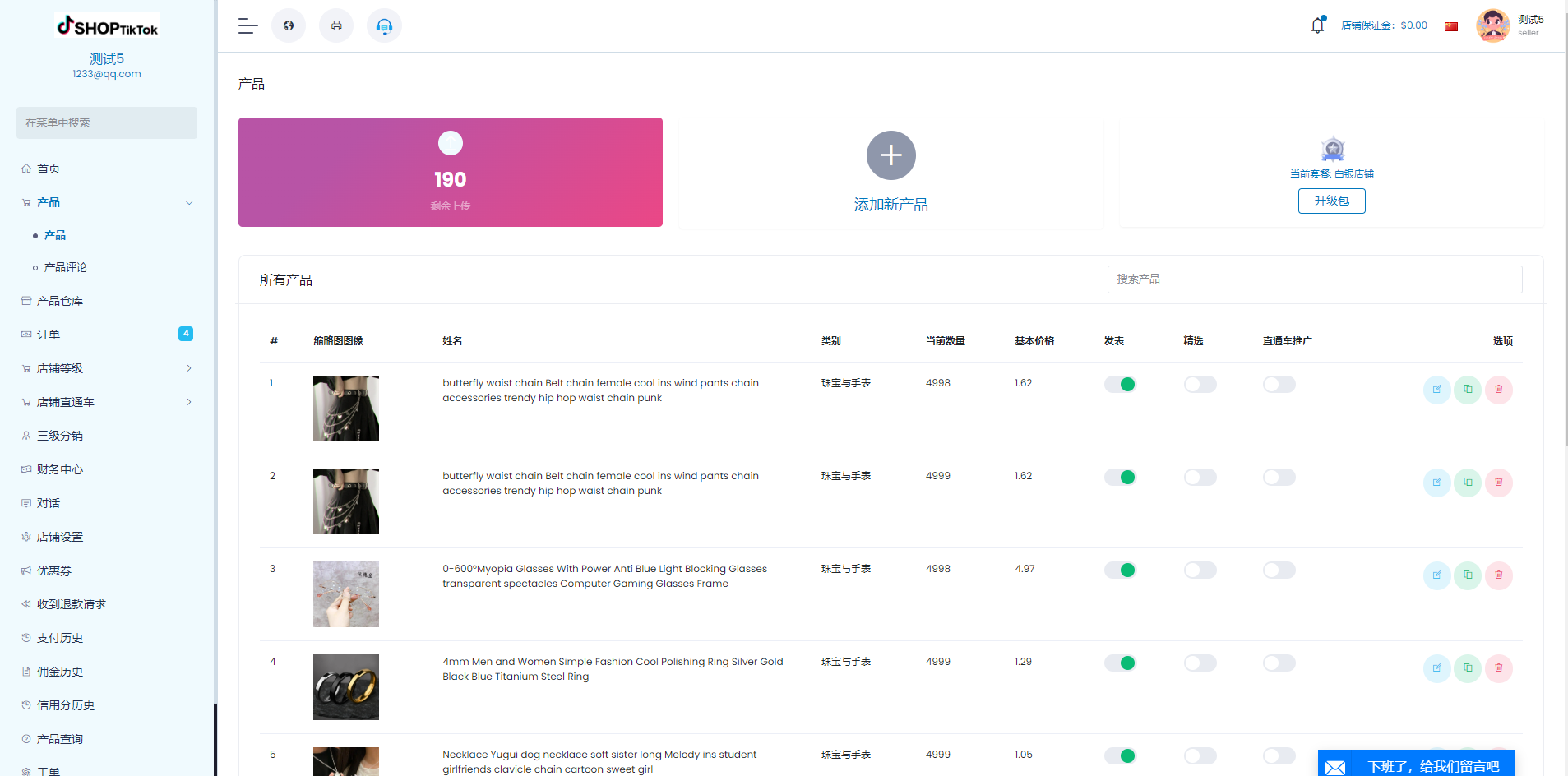Edit the first product row
This screenshot has width=1568, height=776.
coord(1436,390)
